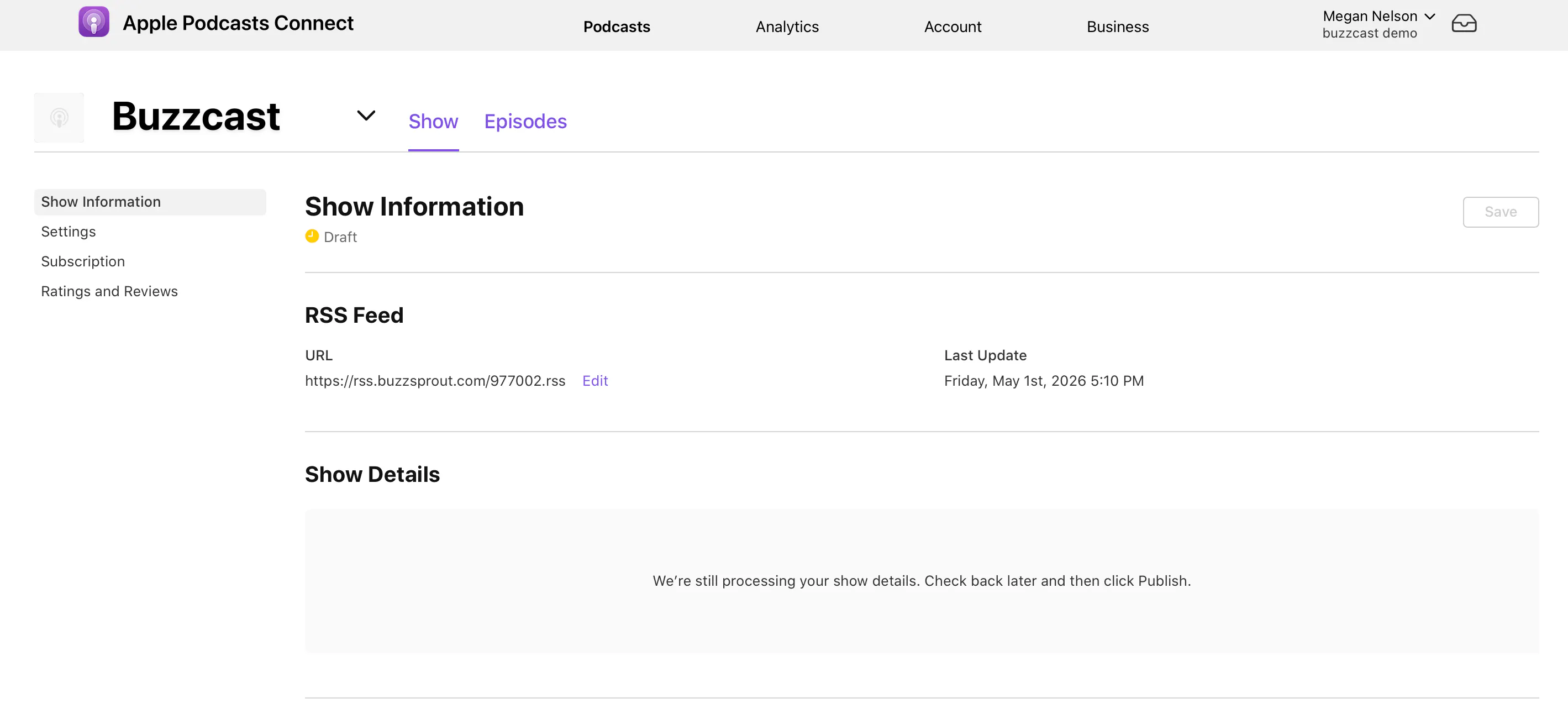The height and width of the screenshot is (714, 1568).
Task: Click the RSS Feed heading
Action: click(x=354, y=314)
